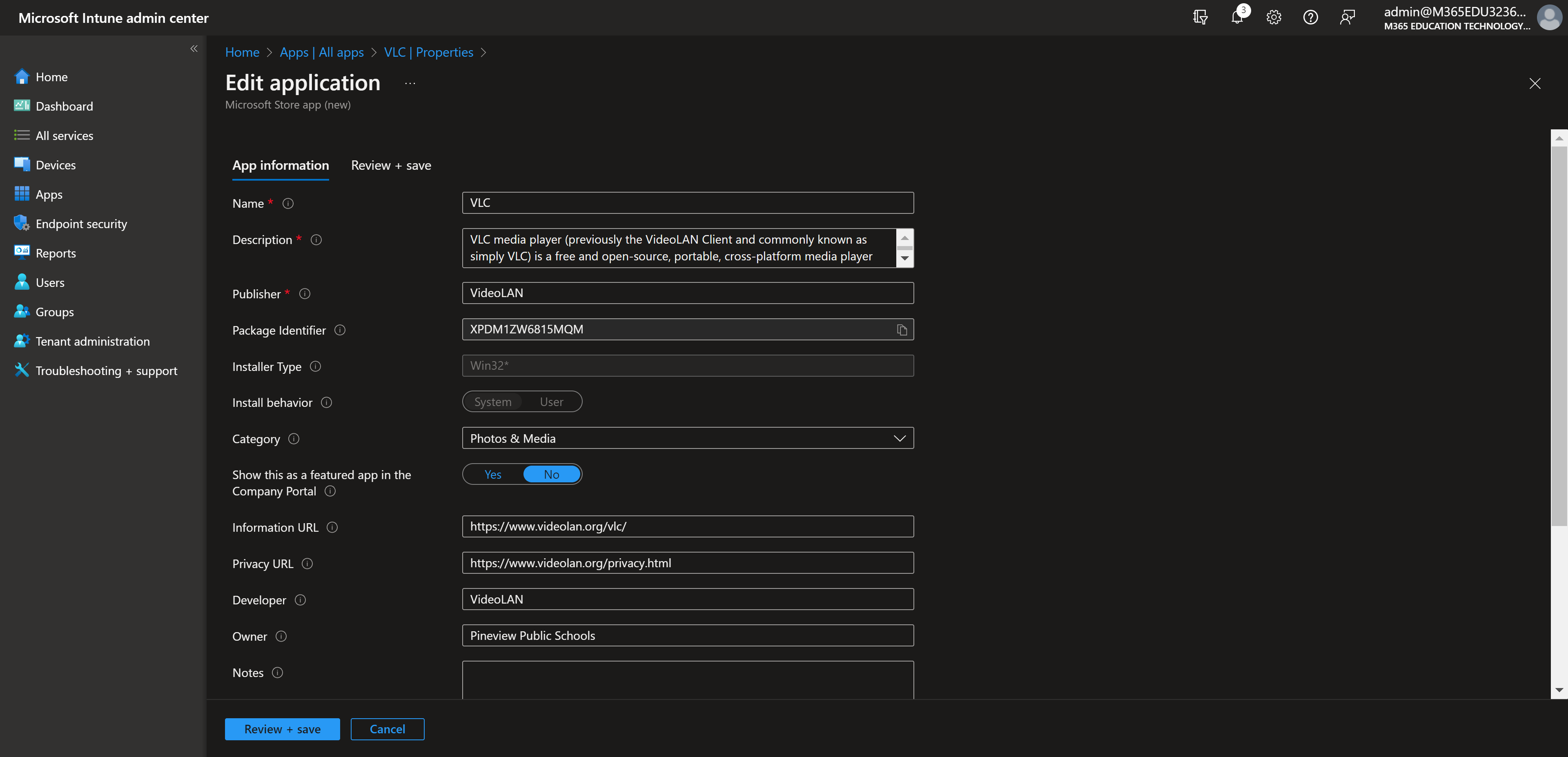Open the more options ellipsis beside title

coord(410,83)
